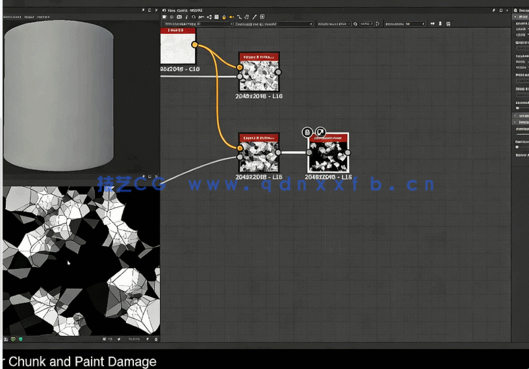This screenshot has width=529, height=369.
Task: Maximize the graph editor panel
Action: click(501, 10)
